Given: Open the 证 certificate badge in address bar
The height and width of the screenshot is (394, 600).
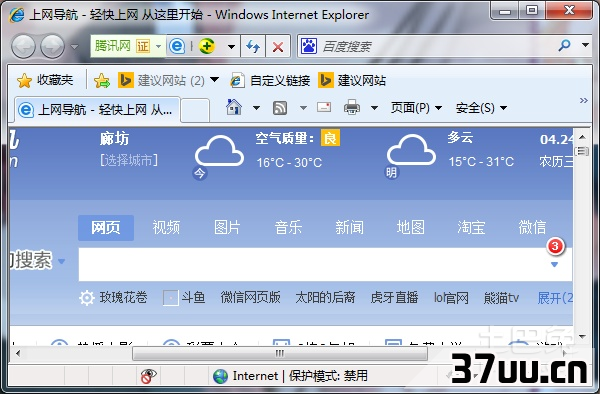Looking at the screenshot, I should pyautogui.click(x=143, y=46).
